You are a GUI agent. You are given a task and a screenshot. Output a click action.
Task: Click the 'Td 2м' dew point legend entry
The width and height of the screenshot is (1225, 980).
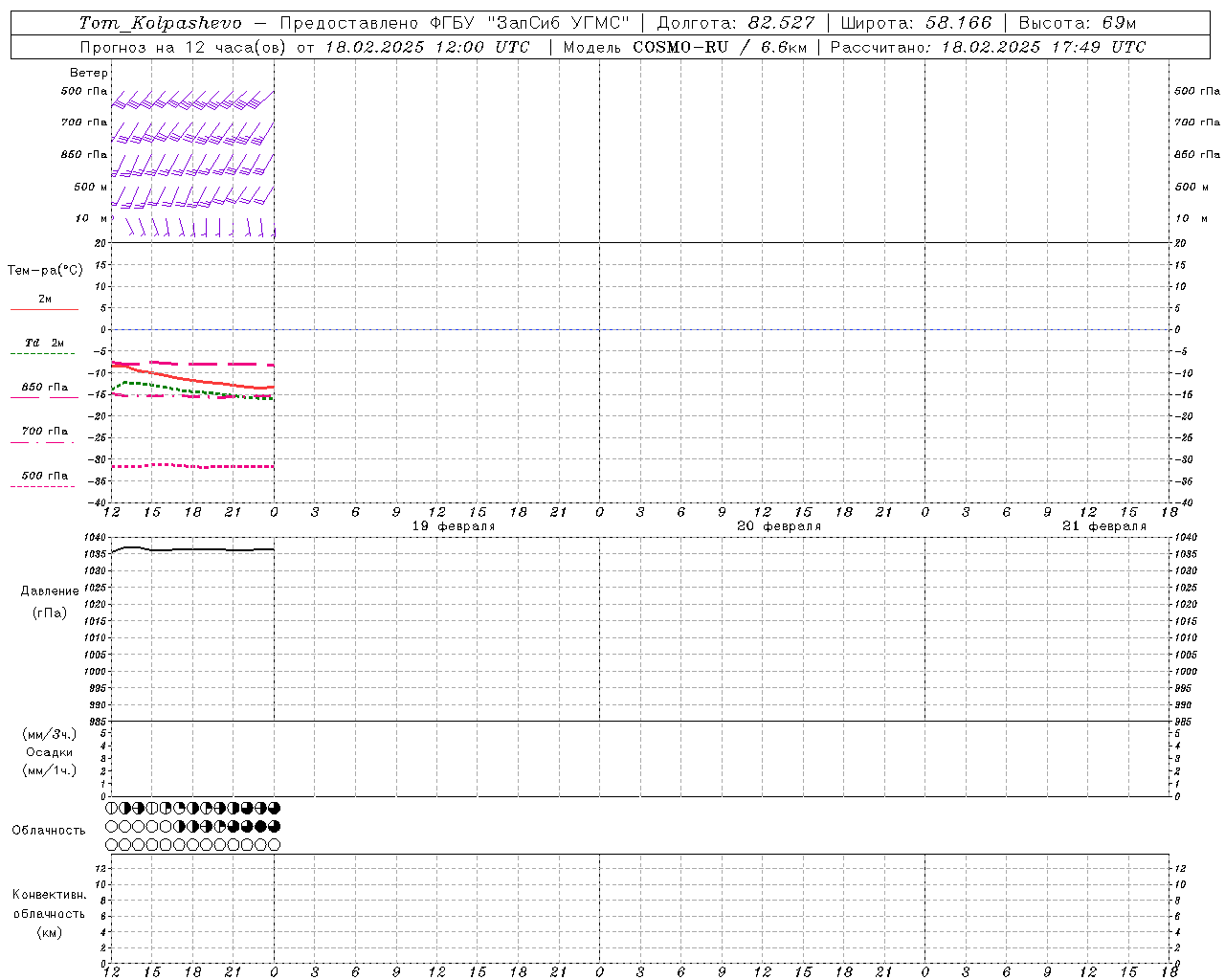point(44,343)
